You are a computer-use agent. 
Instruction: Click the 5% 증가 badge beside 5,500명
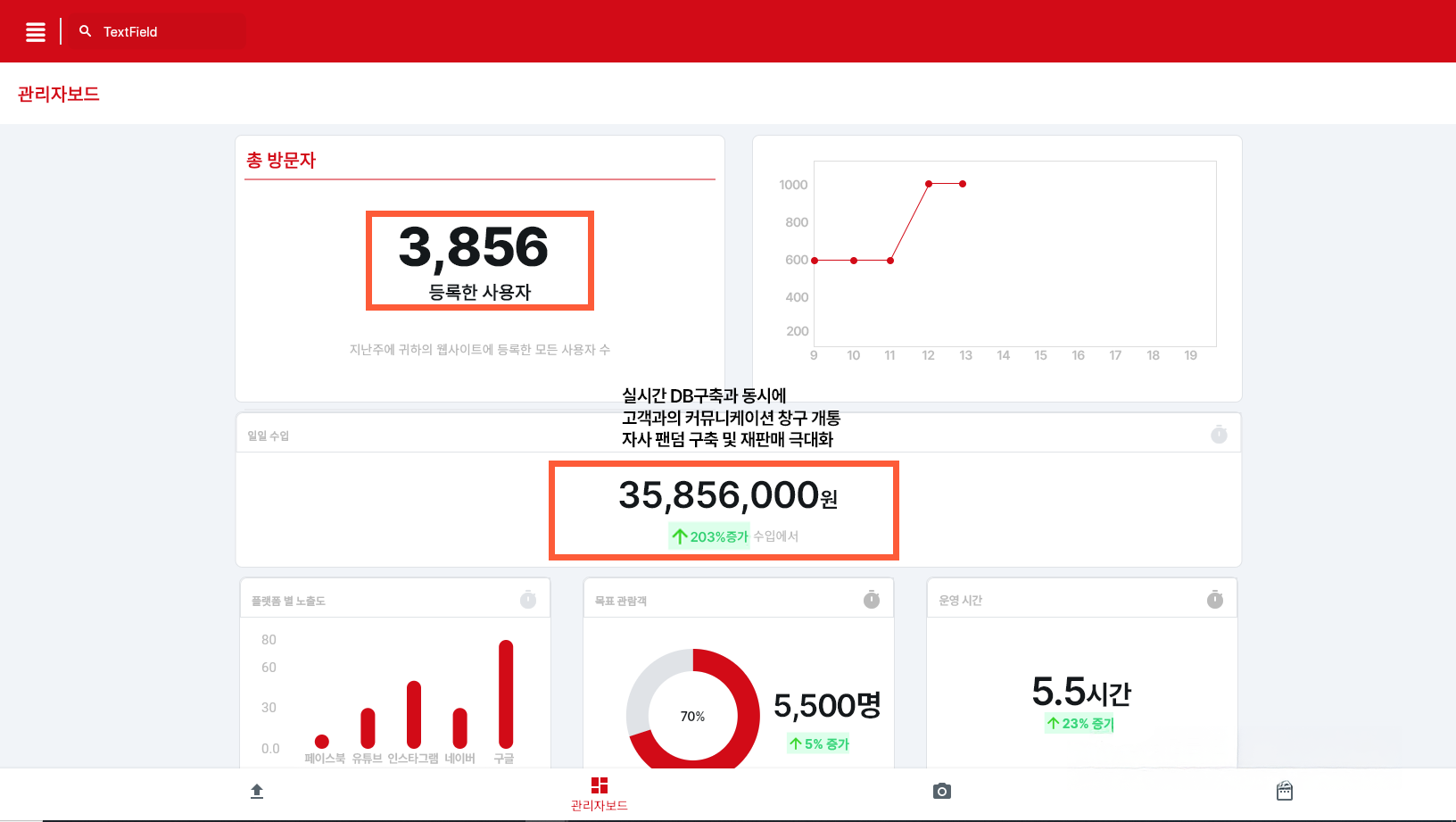point(819,743)
